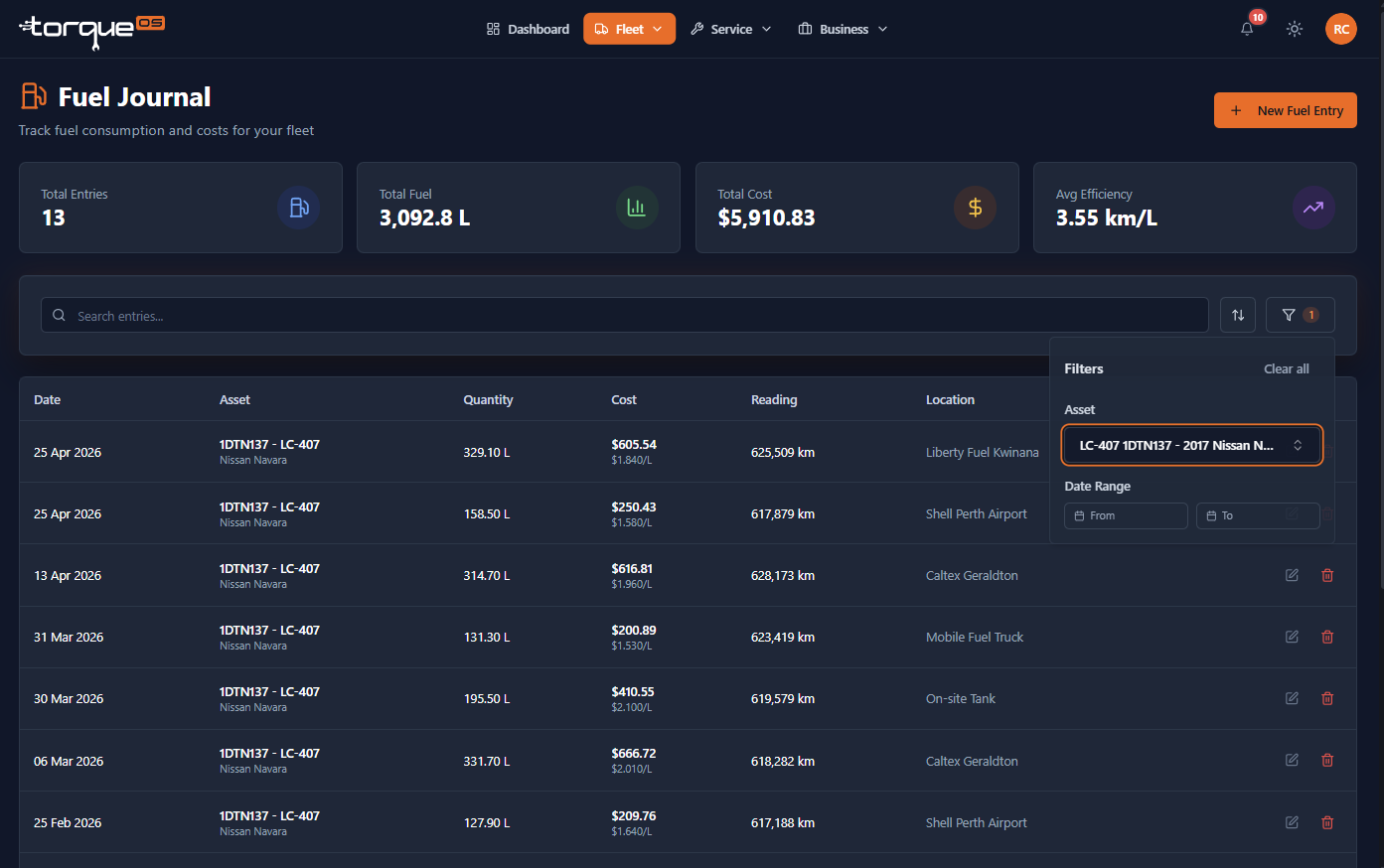Open the From date picker
1384x868 pixels.
pyautogui.click(x=1126, y=515)
